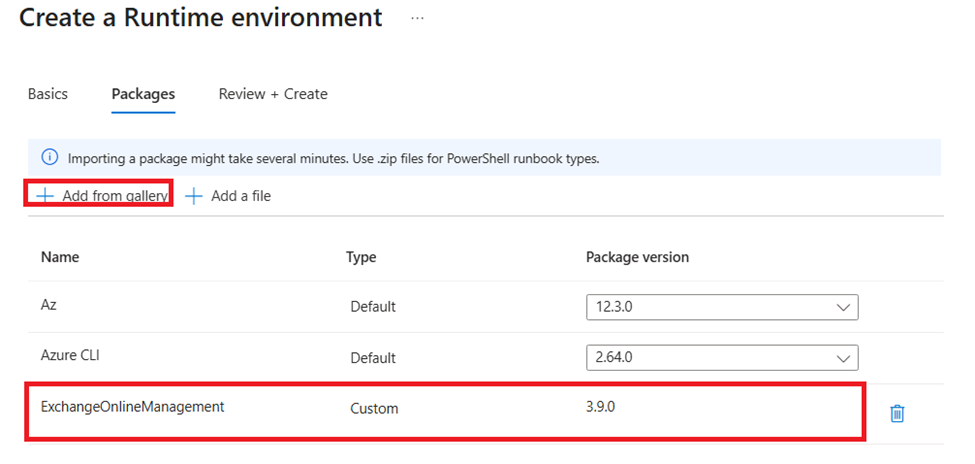Screen dimensions: 975x464
Task: Click the plus icon for Add from gallery
Action: [45, 195]
